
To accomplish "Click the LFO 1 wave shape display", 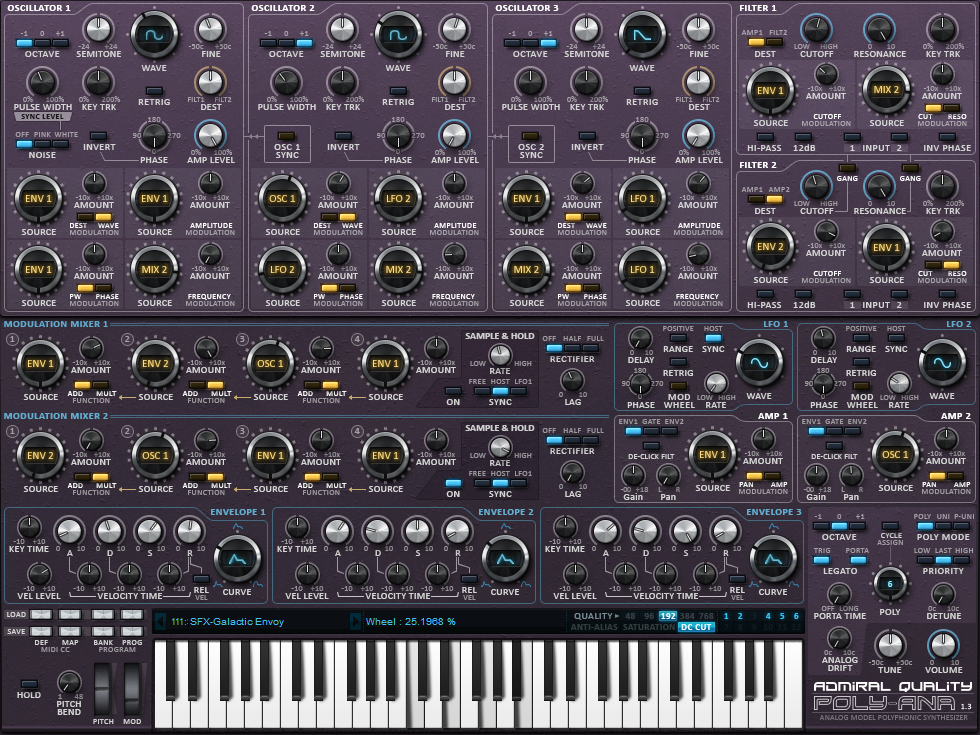I will 759,363.
